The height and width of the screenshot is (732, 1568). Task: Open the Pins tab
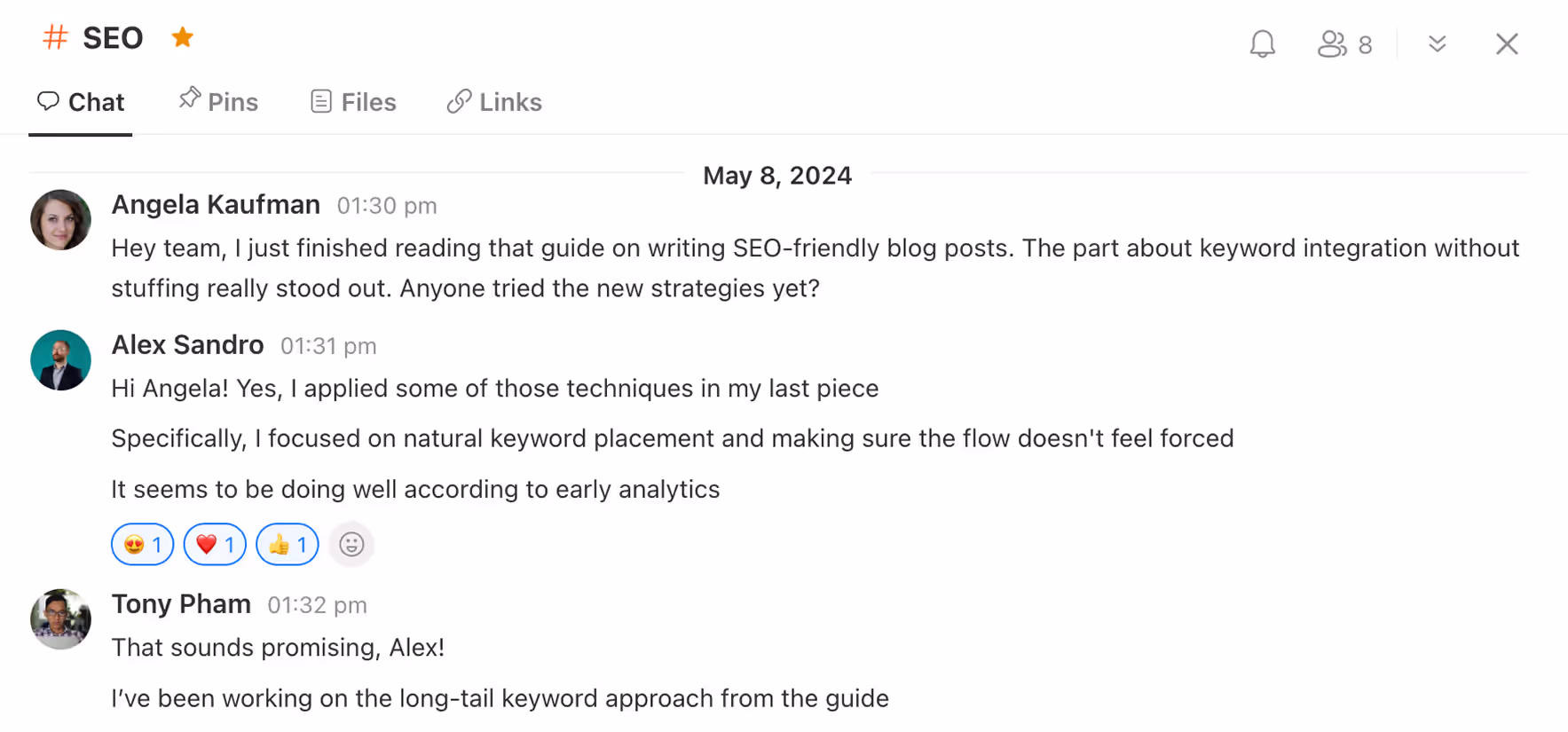pyautogui.click(x=218, y=102)
